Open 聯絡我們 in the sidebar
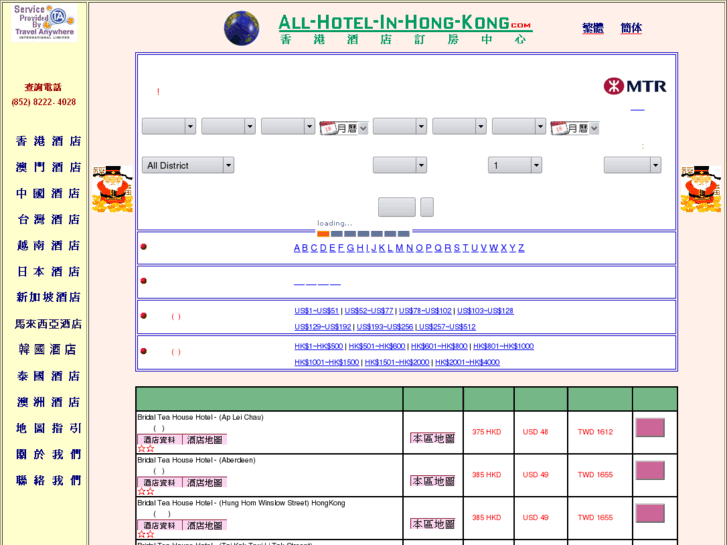Screen dimensions: 727x545 pyautogui.click(x=48, y=481)
